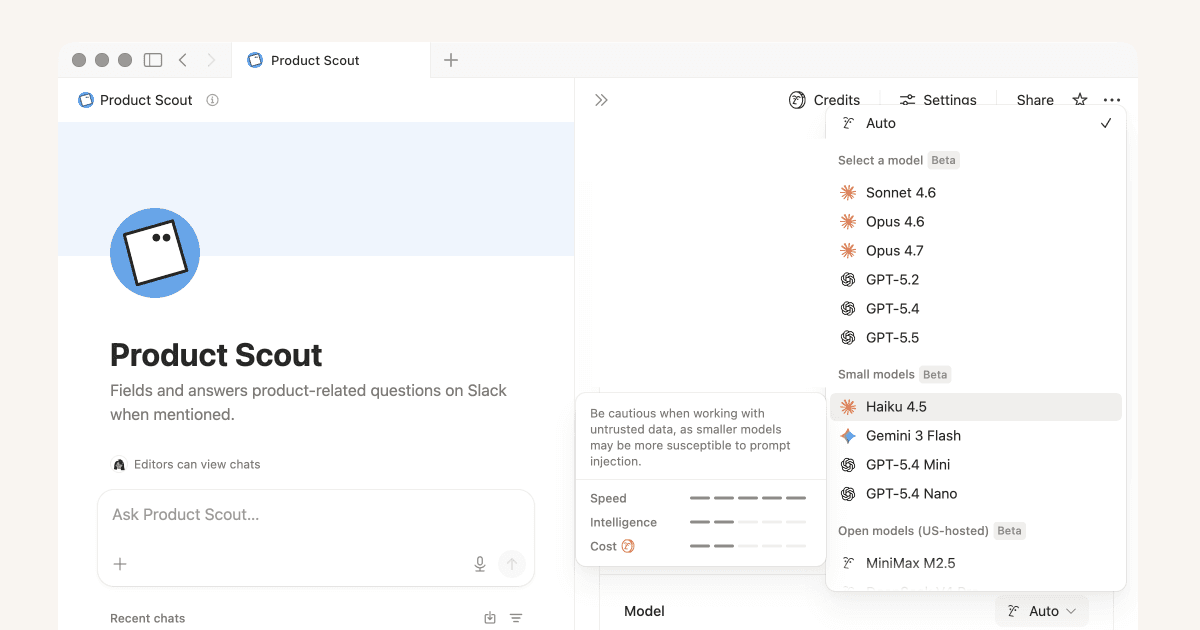Viewport: 1200px width, 630px height.
Task: Click the Recent chats download icon
Action: (x=490, y=618)
